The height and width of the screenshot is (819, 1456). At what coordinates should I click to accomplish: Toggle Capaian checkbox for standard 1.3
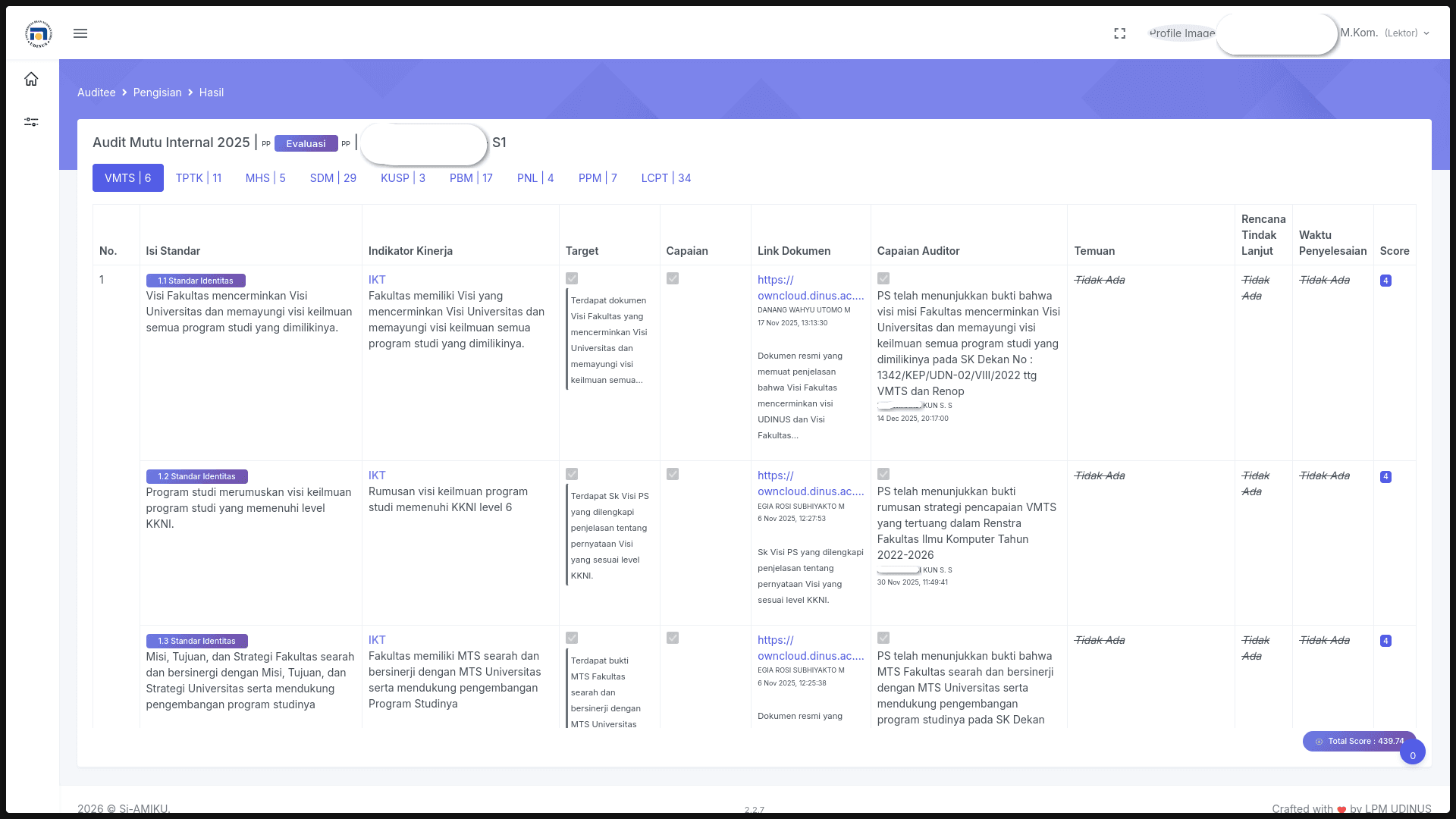tap(673, 638)
